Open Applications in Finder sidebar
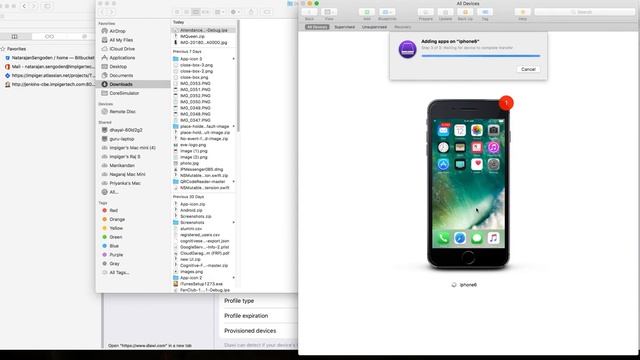Image resolution: width=640 pixels, height=360 pixels. click(x=122, y=58)
